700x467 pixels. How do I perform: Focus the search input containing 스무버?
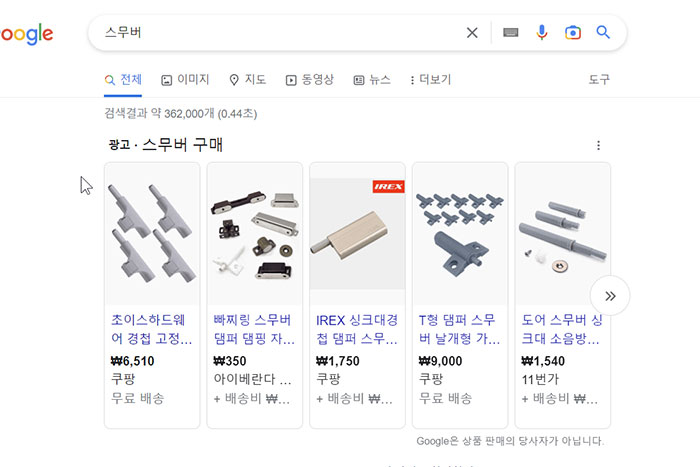tap(281, 33)
